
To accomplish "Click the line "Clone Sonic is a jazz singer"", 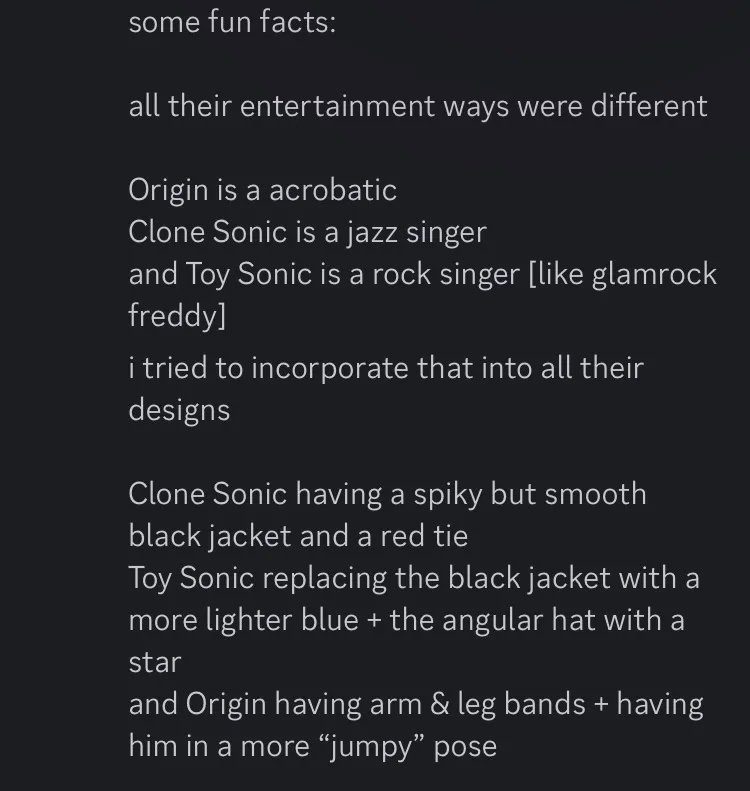I will pos(307,232).
